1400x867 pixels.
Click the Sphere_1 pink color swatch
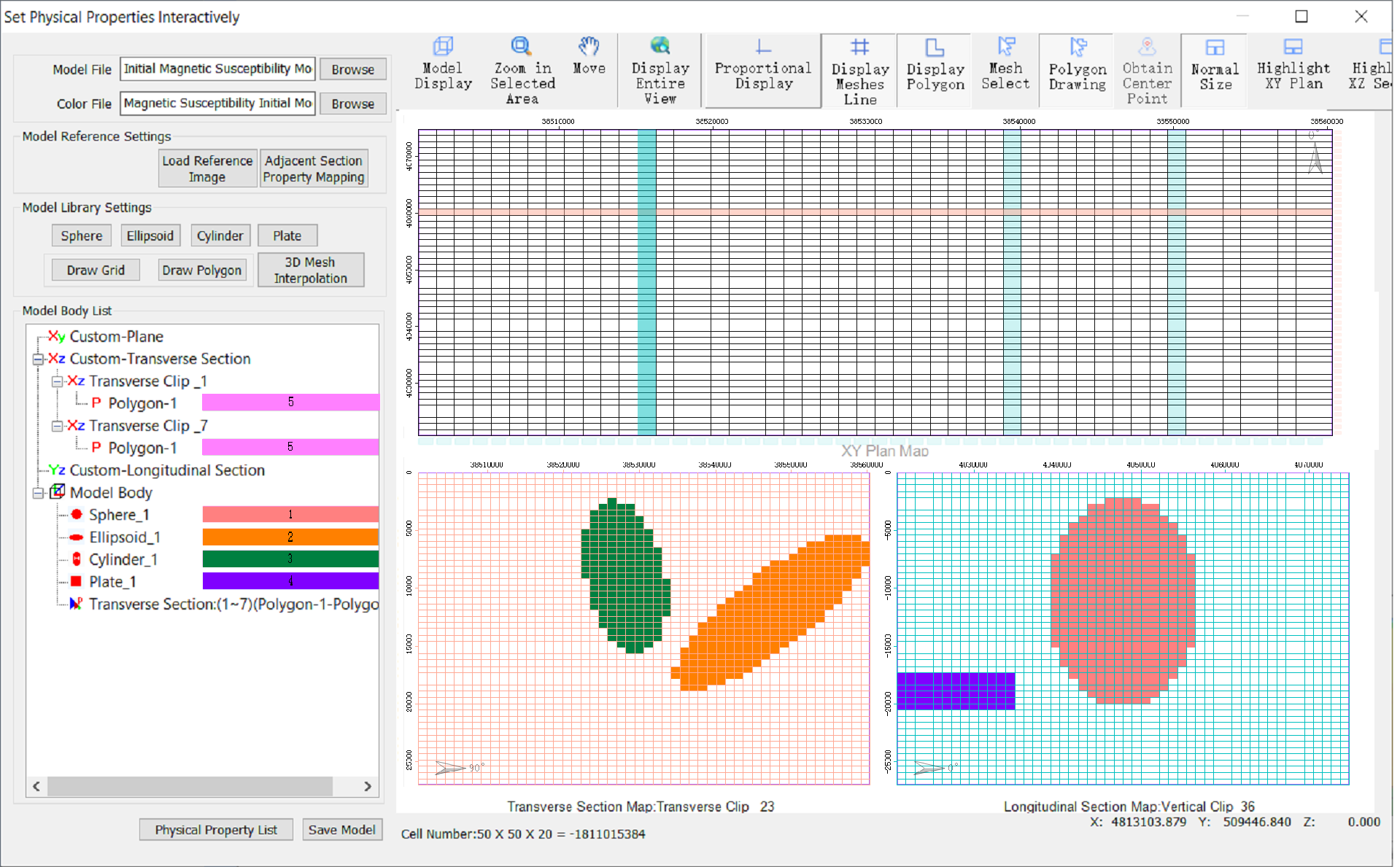290,514
